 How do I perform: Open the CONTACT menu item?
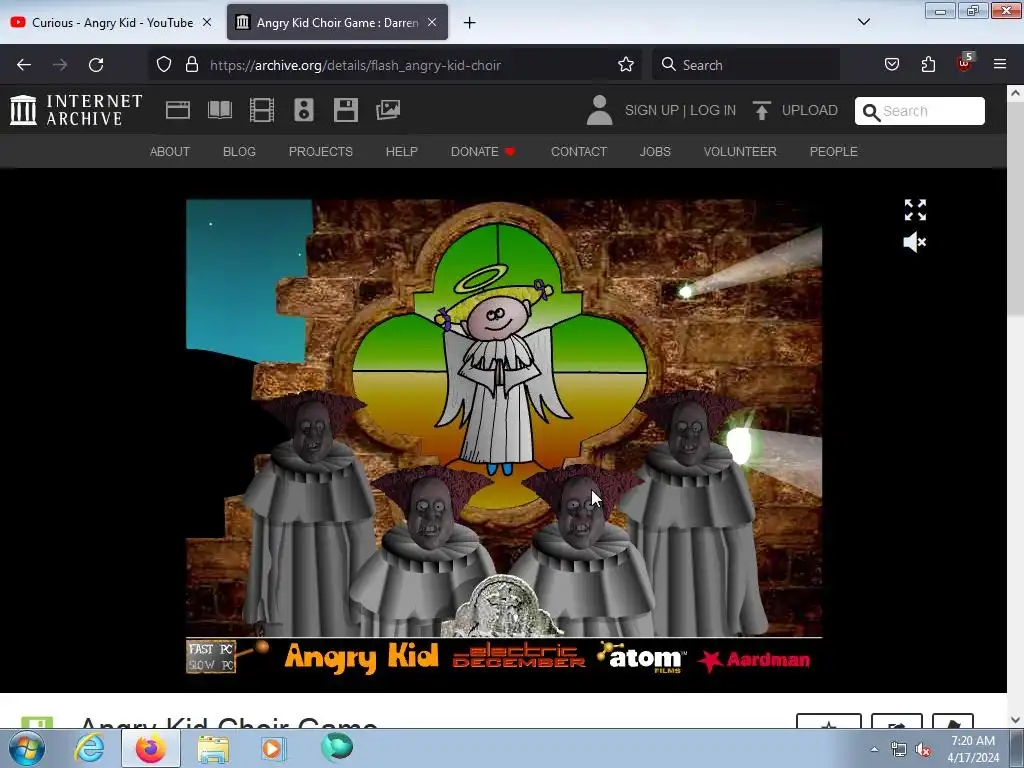click(579, 152)
